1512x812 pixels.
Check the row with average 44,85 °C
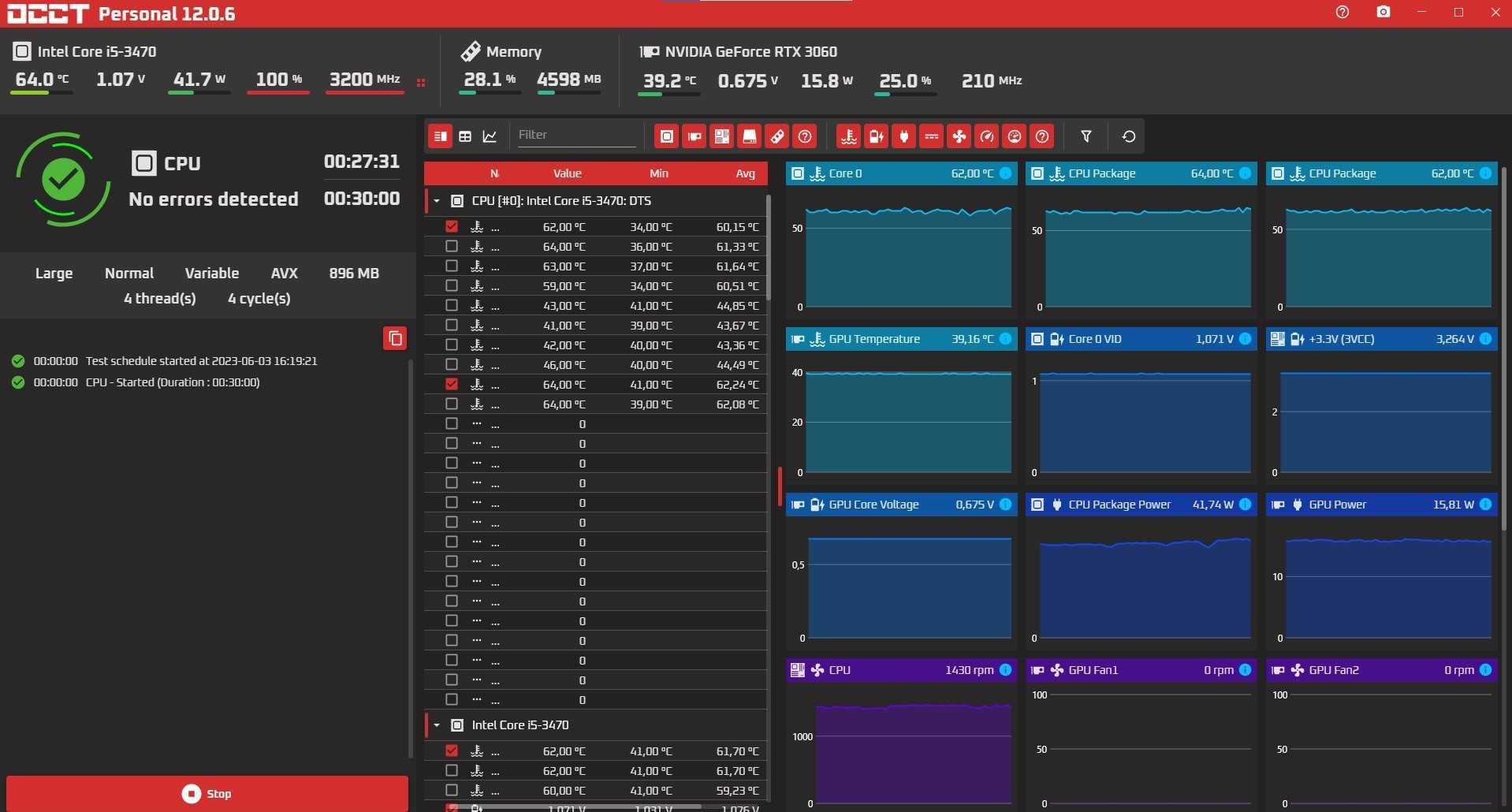click(452, 305)
